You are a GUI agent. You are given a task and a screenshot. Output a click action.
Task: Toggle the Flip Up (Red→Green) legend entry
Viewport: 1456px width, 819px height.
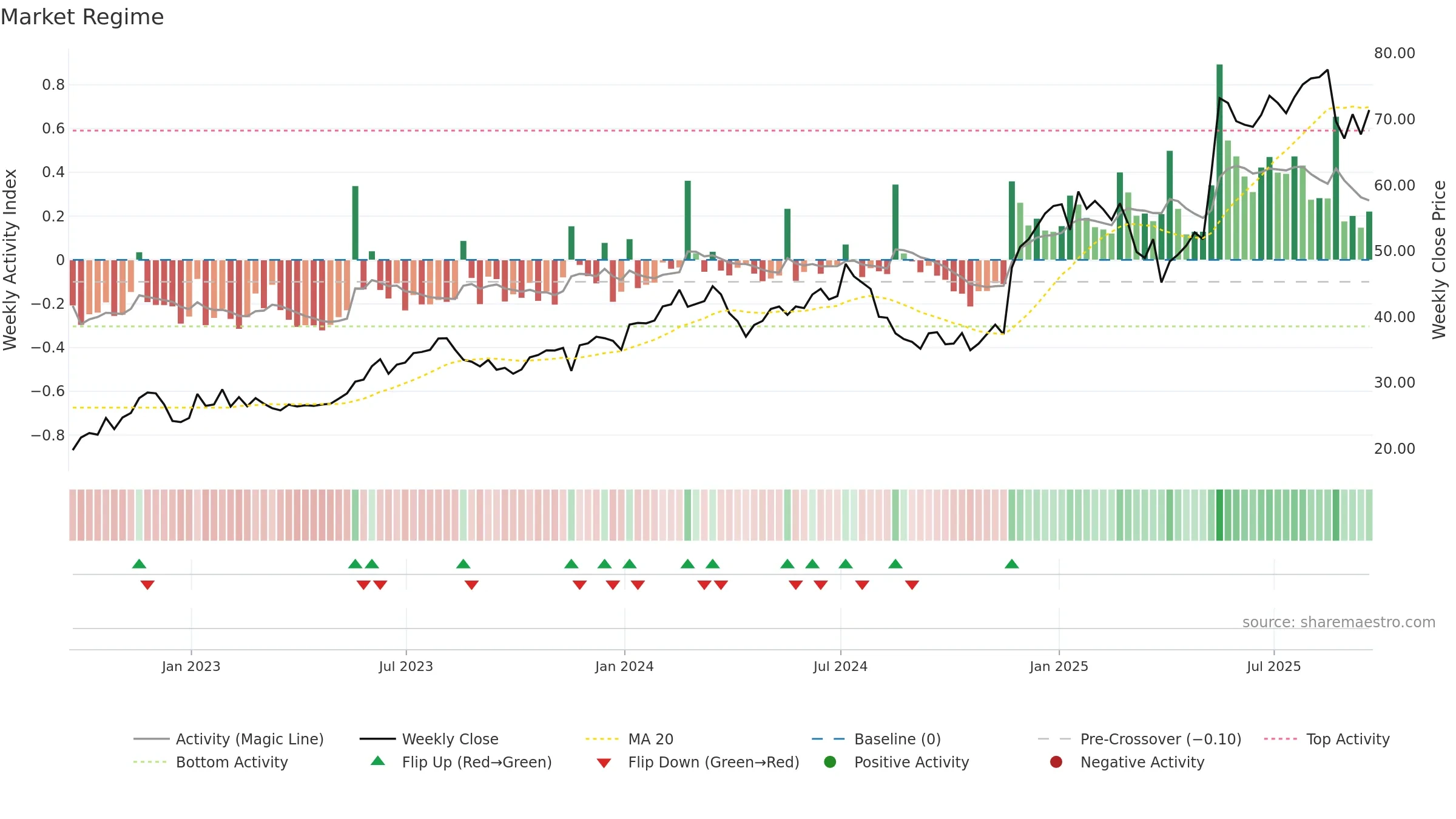click(461, 762)
